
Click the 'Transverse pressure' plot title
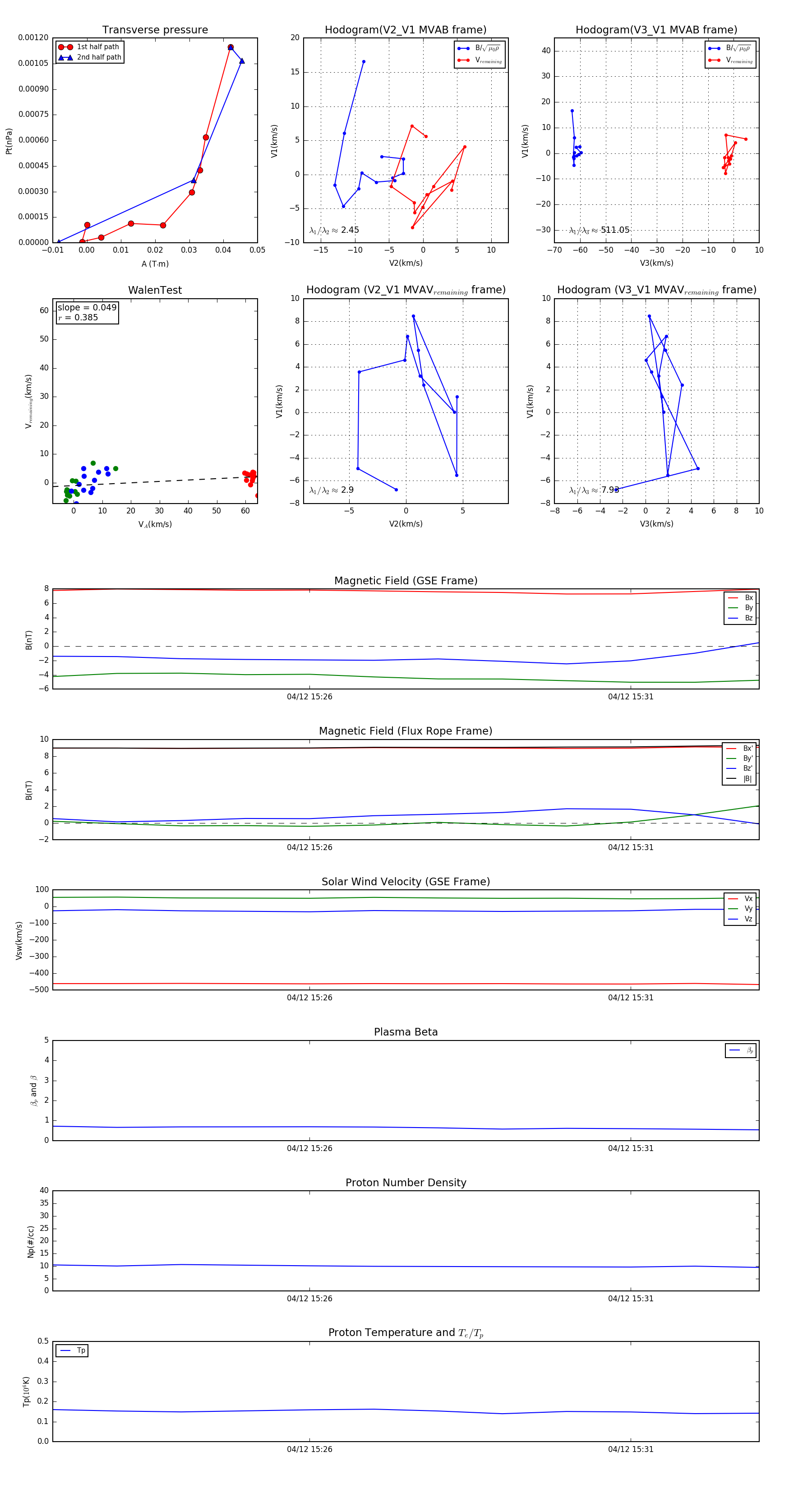pos(155,30)
